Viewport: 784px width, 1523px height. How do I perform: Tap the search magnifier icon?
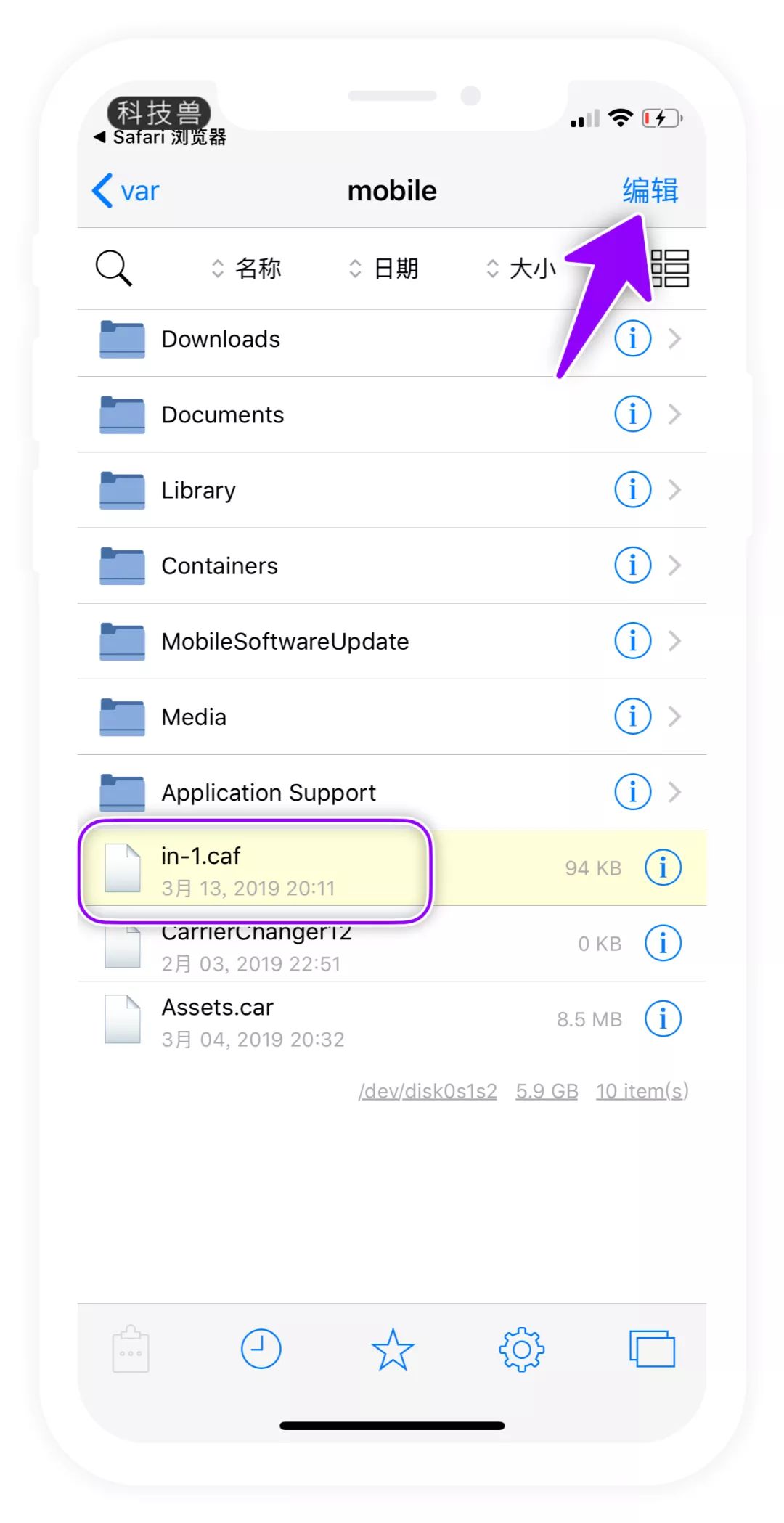[x=113, y=268]
